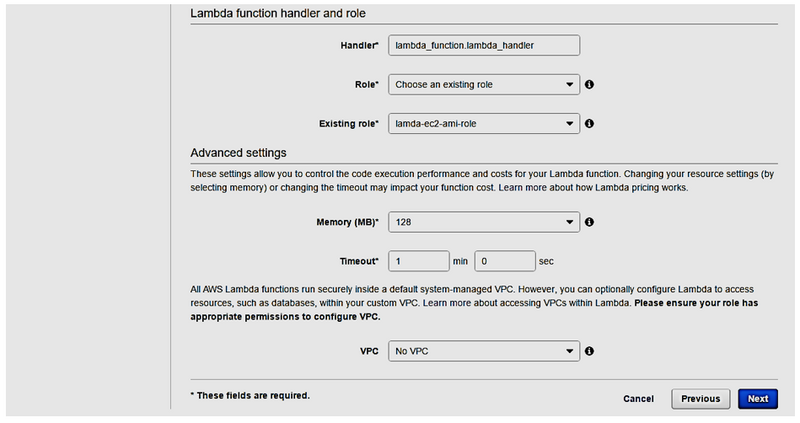Screen dimensions: 800x423
Task: Click the Timeout field label
Action: click(x=357, y=261)
